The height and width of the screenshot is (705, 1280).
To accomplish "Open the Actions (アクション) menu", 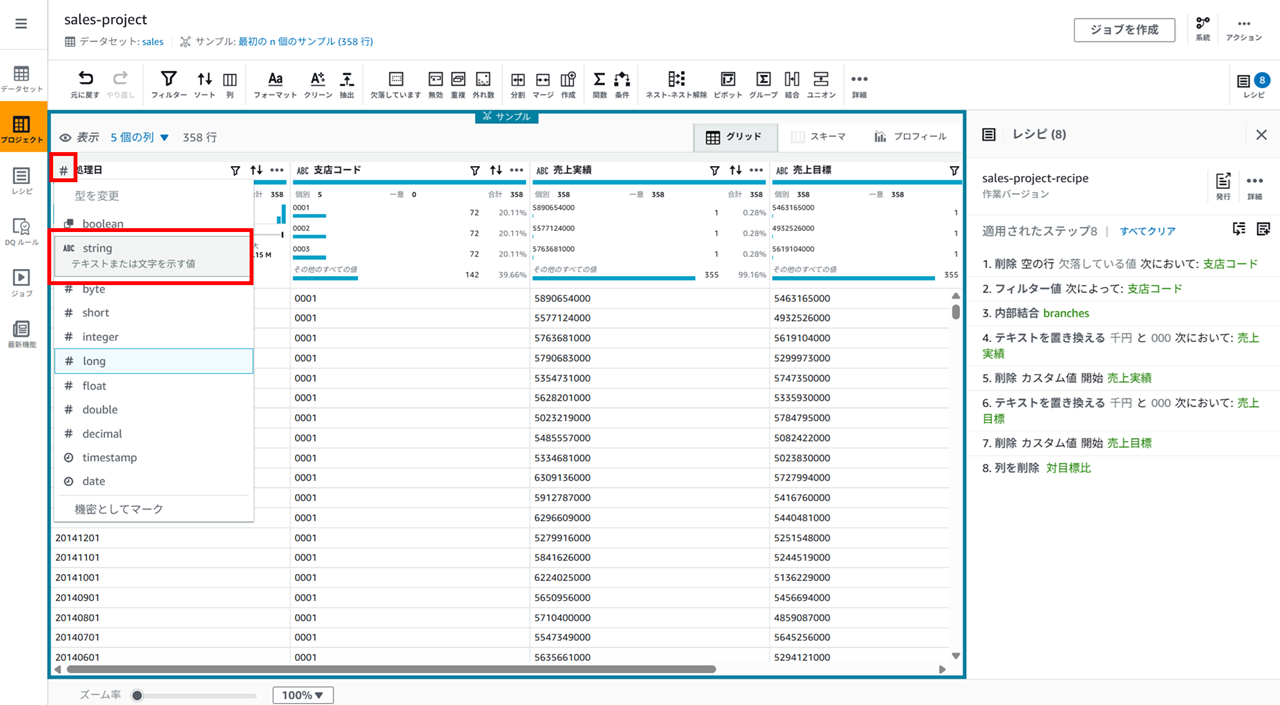I will pyautogui.click(x=1244, y=28).
